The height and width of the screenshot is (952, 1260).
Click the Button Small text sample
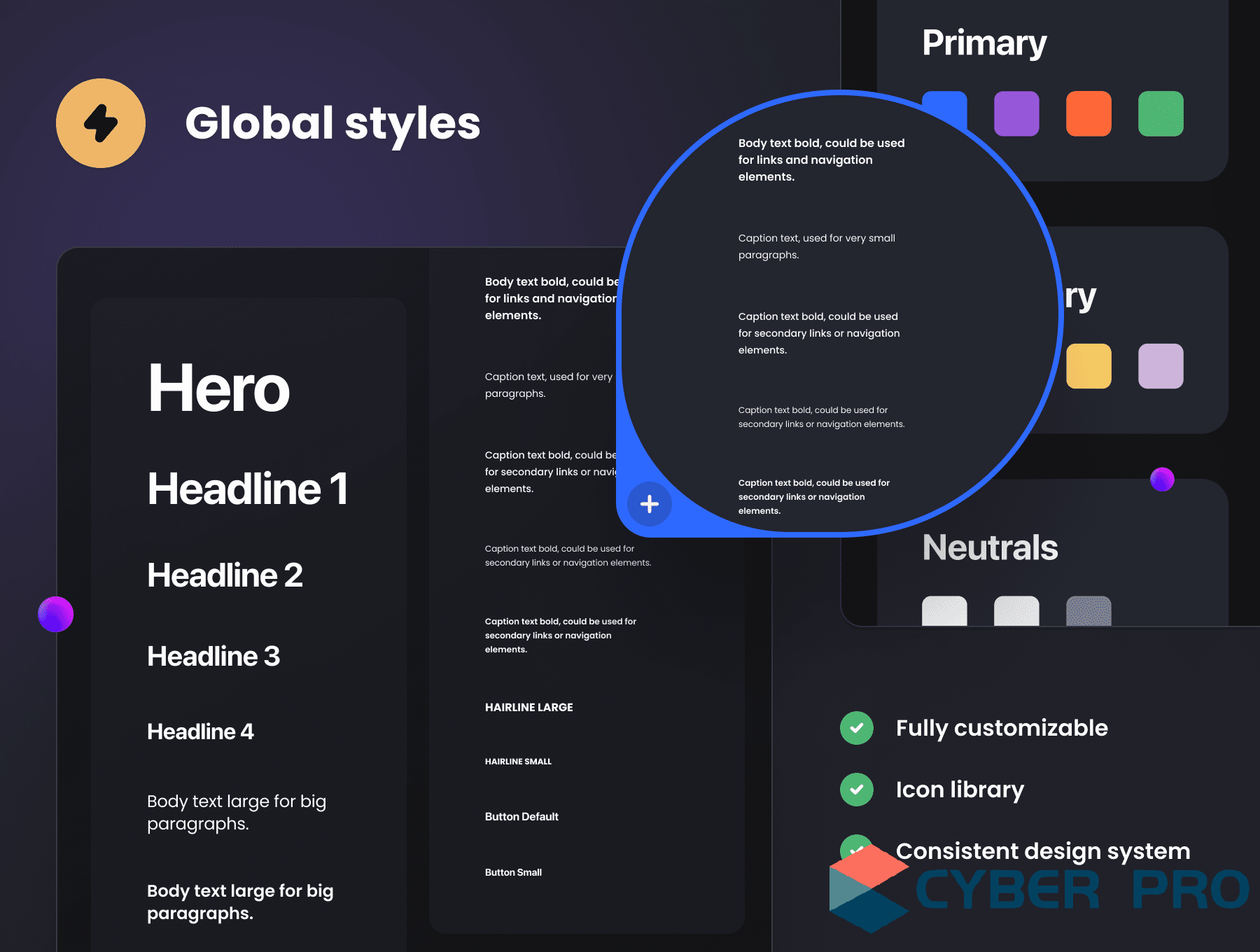tap(513, 872)
